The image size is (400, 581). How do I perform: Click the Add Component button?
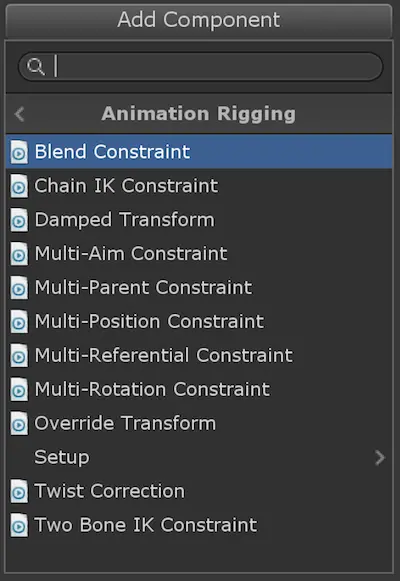click(x=199, y=20)
